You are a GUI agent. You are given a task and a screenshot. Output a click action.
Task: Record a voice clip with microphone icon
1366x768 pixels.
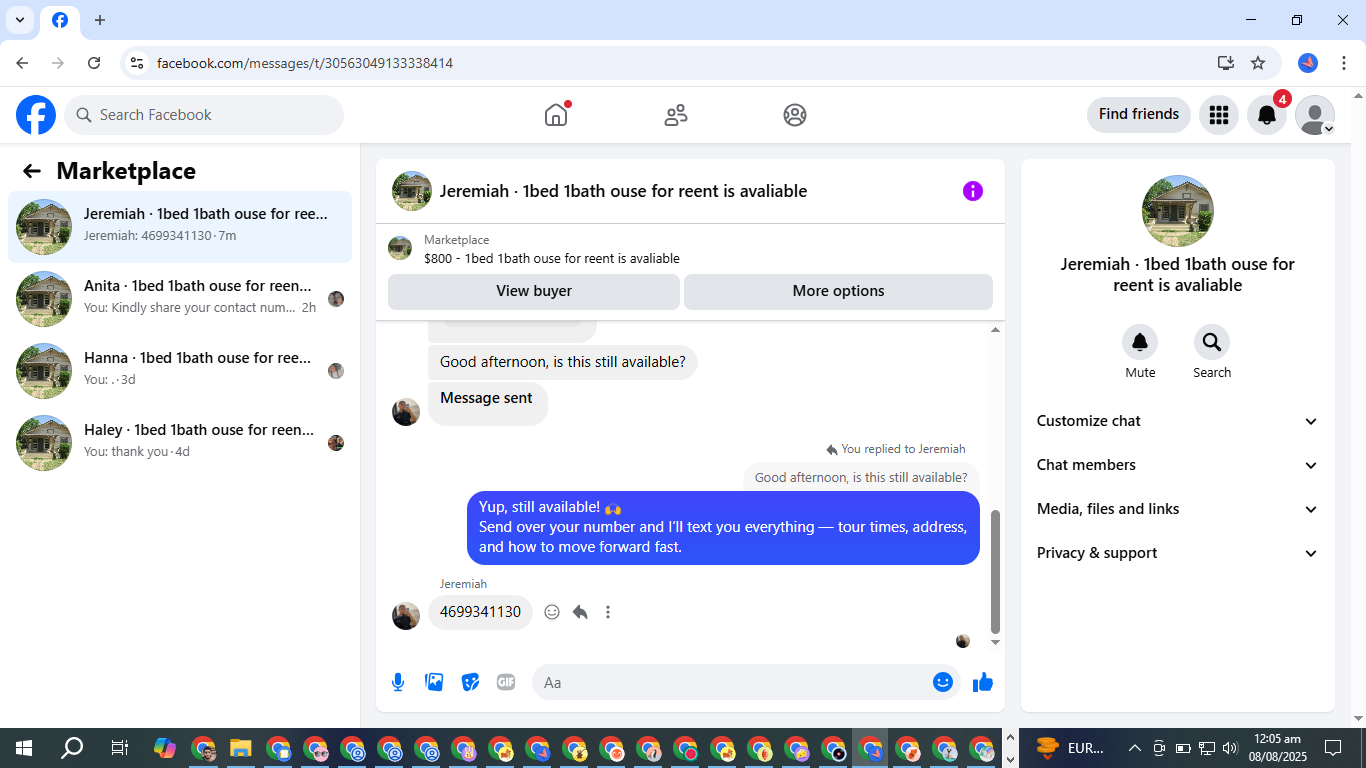tap(398, 682)
